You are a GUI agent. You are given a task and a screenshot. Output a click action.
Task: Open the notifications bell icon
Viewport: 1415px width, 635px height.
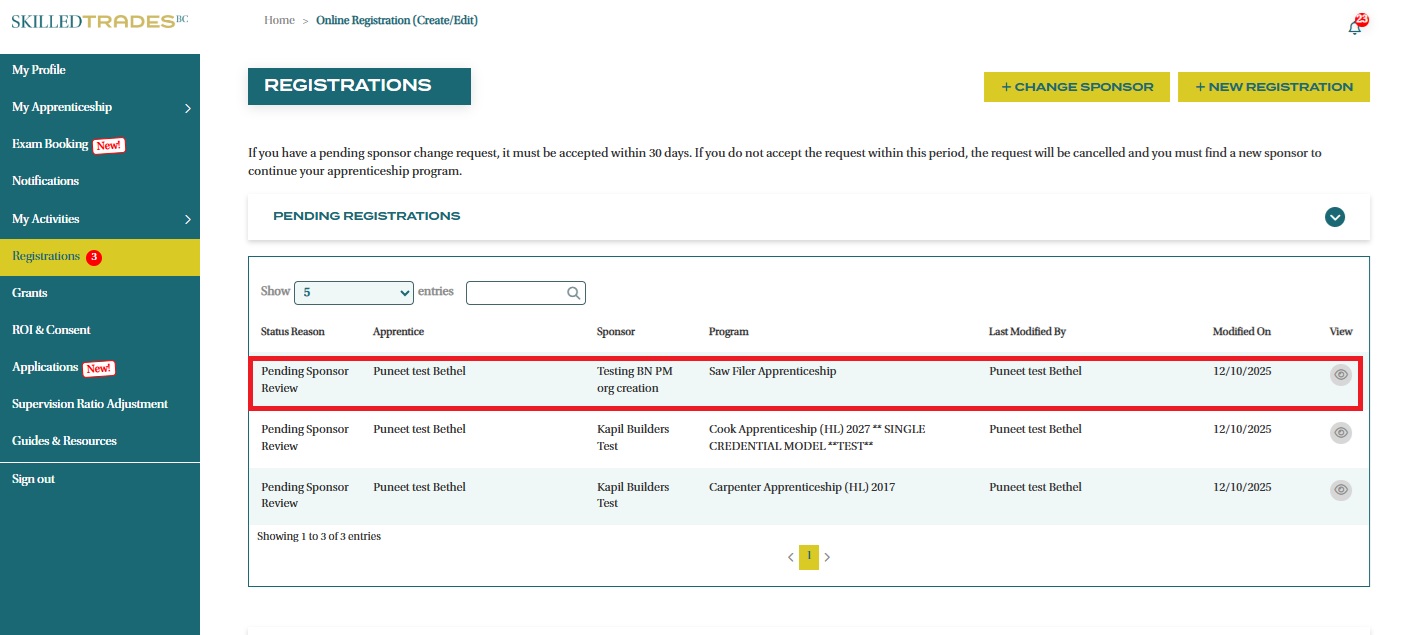[x=1355, y=27]
